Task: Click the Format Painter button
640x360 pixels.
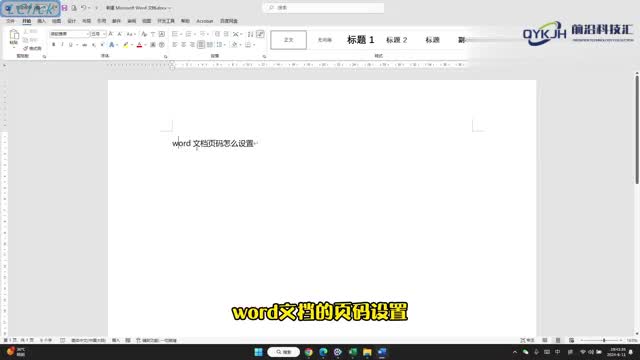Action: (32, 48)
